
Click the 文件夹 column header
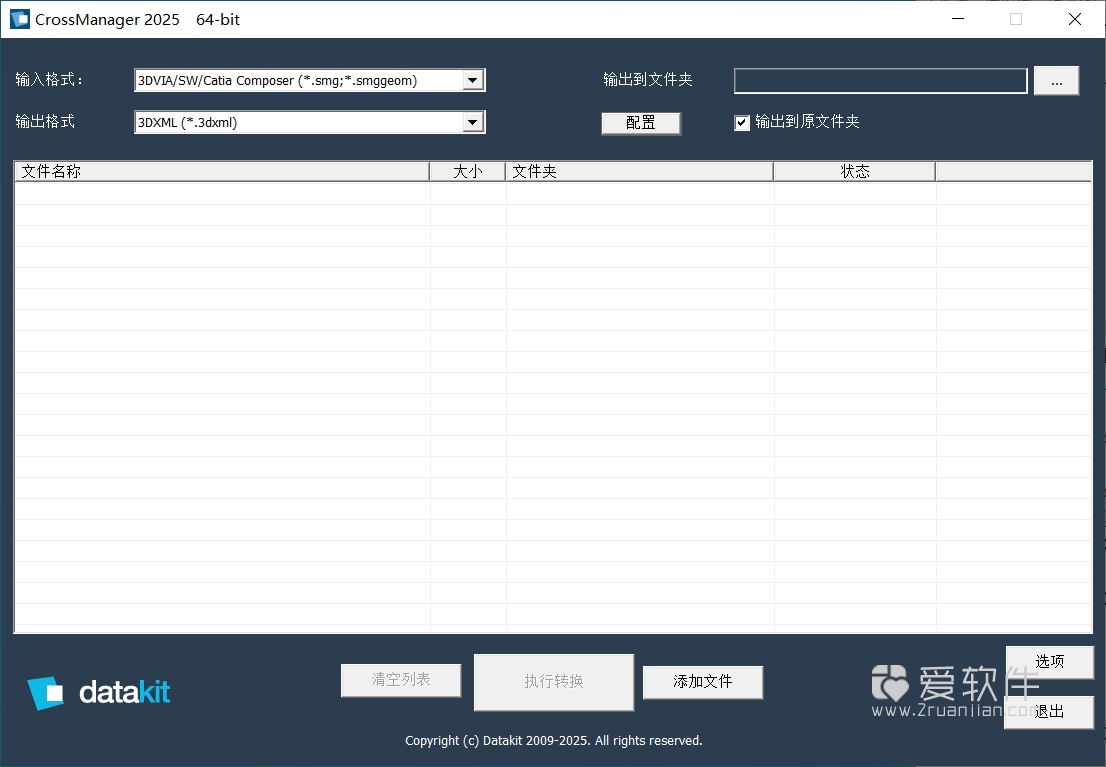[x=533, y=171]
